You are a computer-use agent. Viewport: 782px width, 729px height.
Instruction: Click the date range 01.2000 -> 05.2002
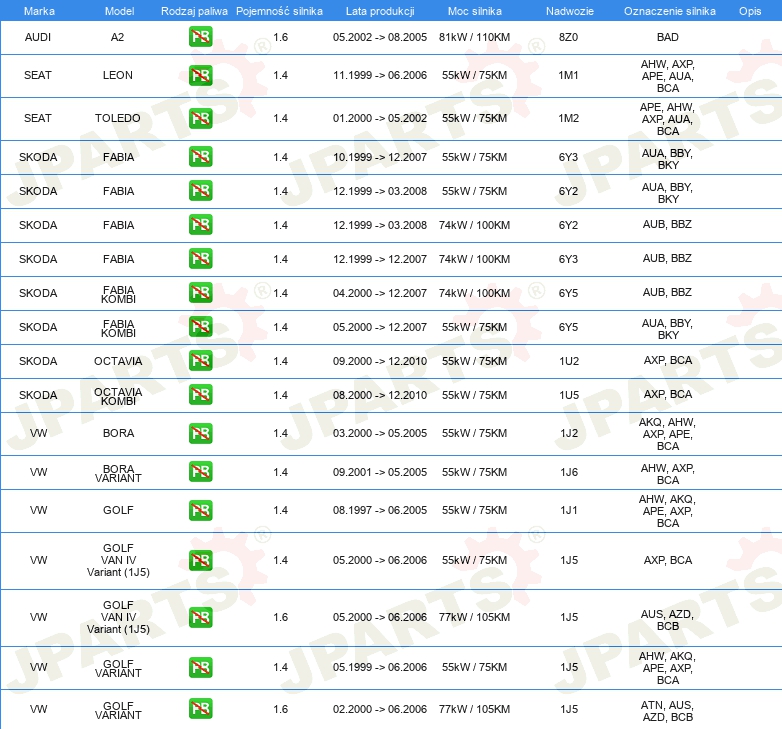380,118
